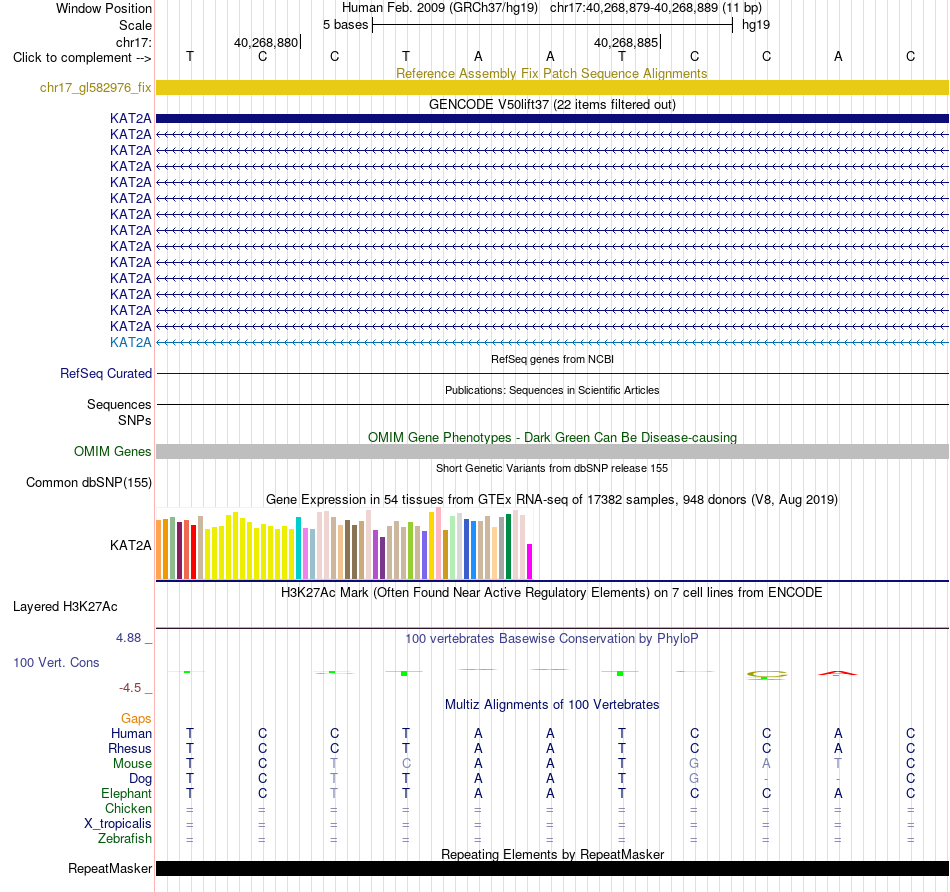950x892 pixels.
Task: Click the '5 bases' scale bar
Action: pos(552,25)
